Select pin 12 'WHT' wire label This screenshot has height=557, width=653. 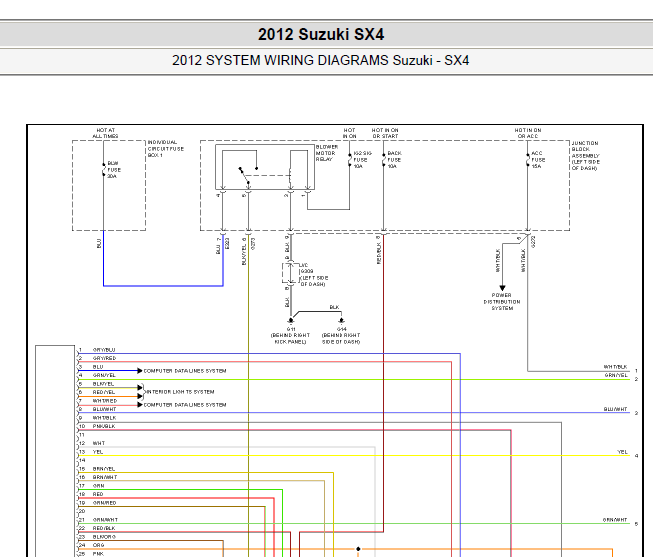tap(99, 443)
